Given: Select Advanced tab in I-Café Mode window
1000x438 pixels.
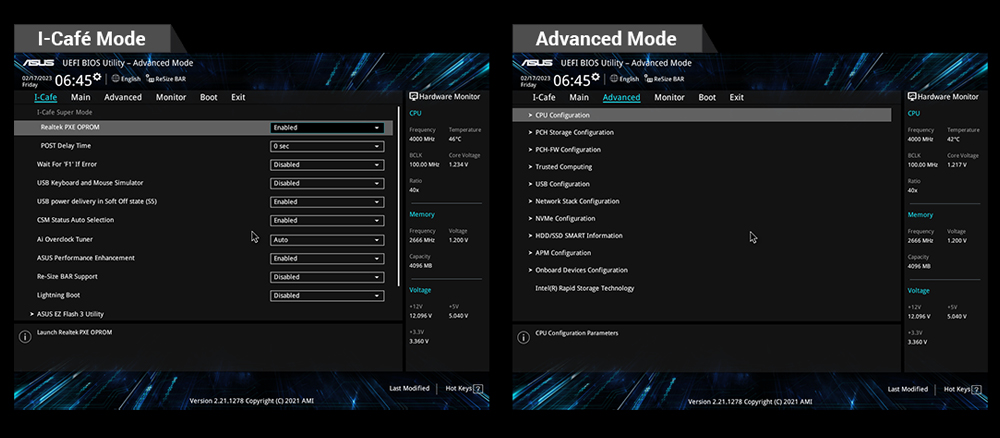Looking at the screenshot, I should [123, 98].
